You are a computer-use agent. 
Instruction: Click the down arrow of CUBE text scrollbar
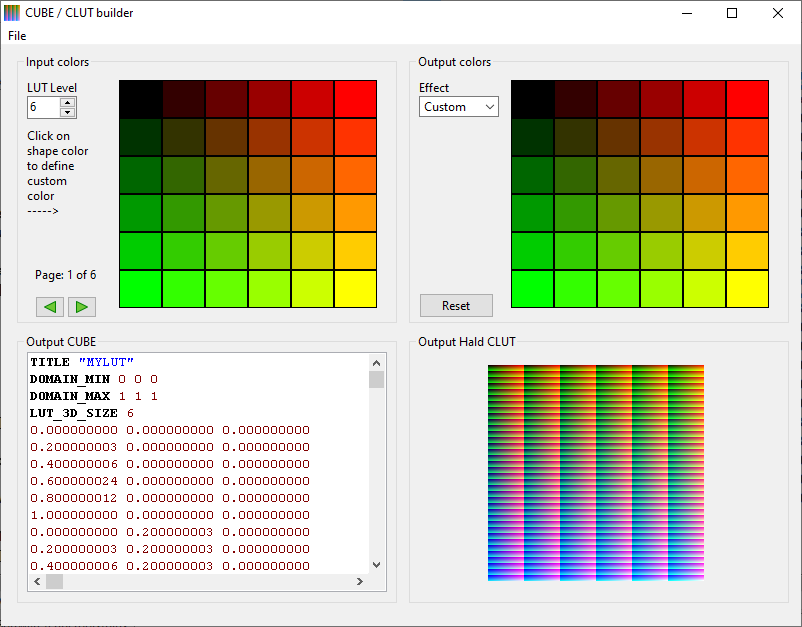tap(376, 565)
